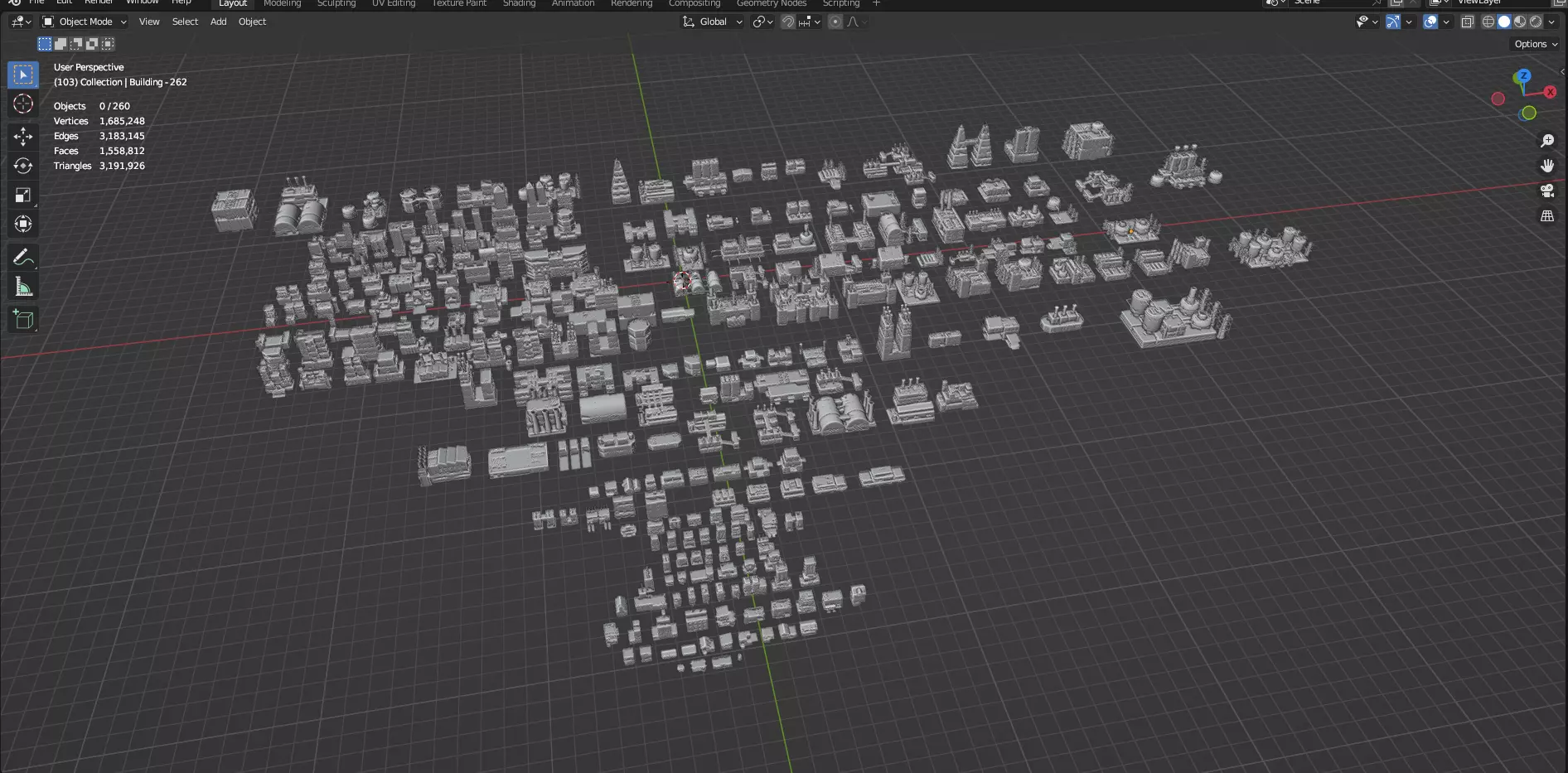Click the green Y axis gizmo circle

1529,113
